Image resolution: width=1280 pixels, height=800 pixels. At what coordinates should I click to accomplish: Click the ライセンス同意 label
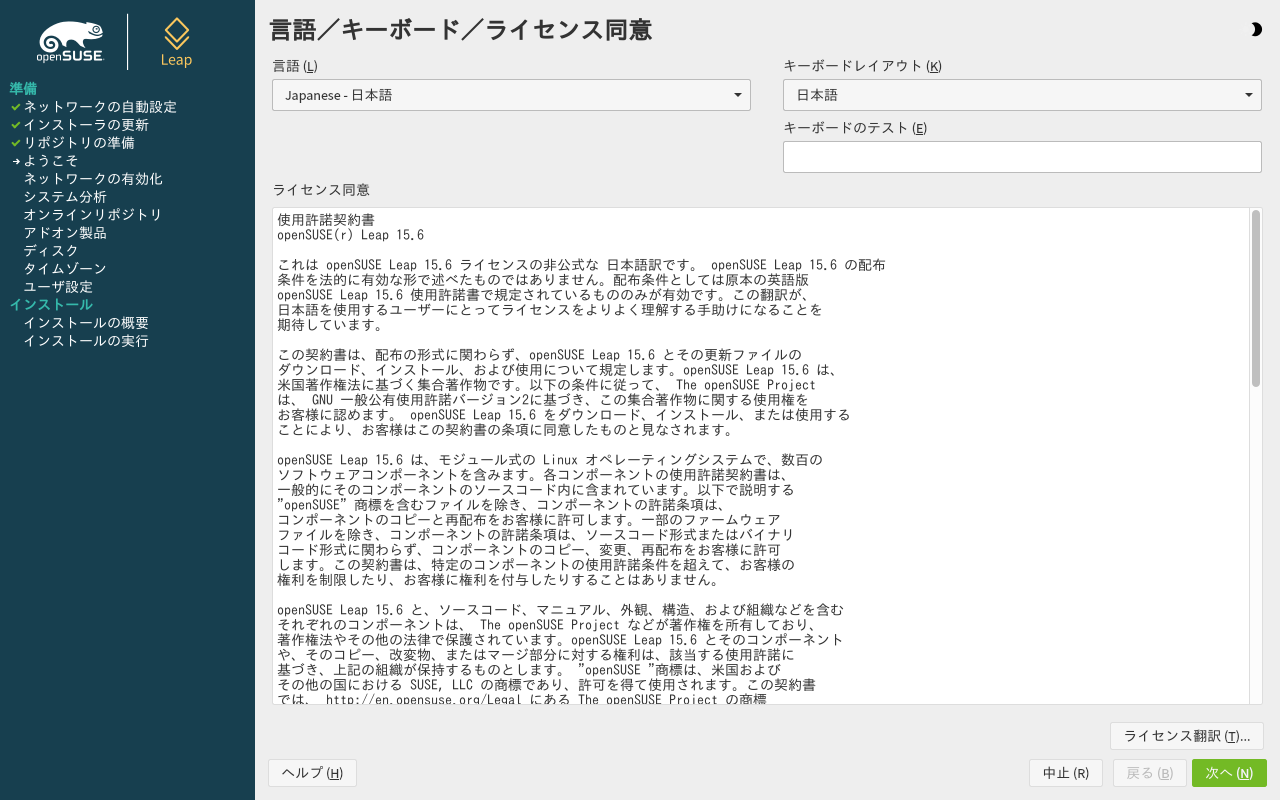[321, 189]
